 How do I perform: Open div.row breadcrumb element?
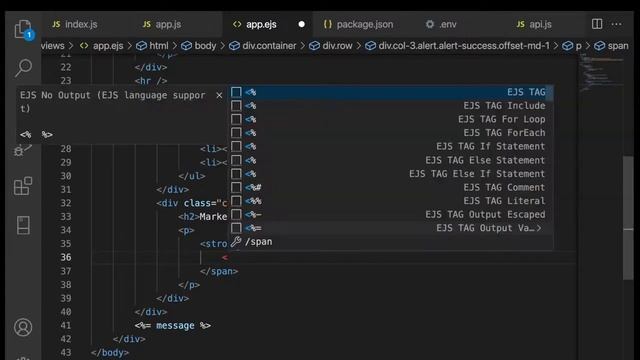330,46
